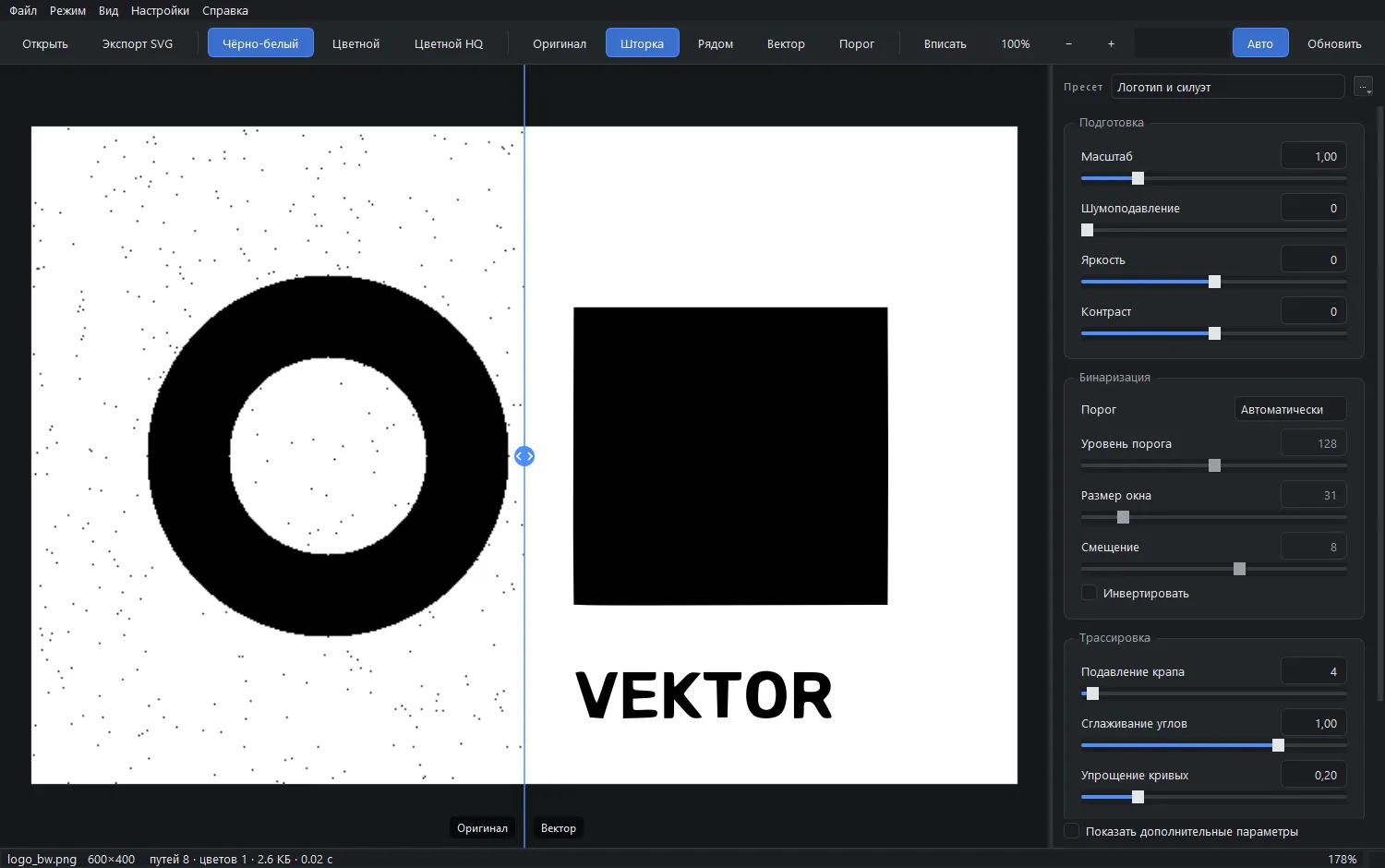Click the Шумоподавление slider handle
This screenshot has height=868, width=1385.
pos(1087,230)
